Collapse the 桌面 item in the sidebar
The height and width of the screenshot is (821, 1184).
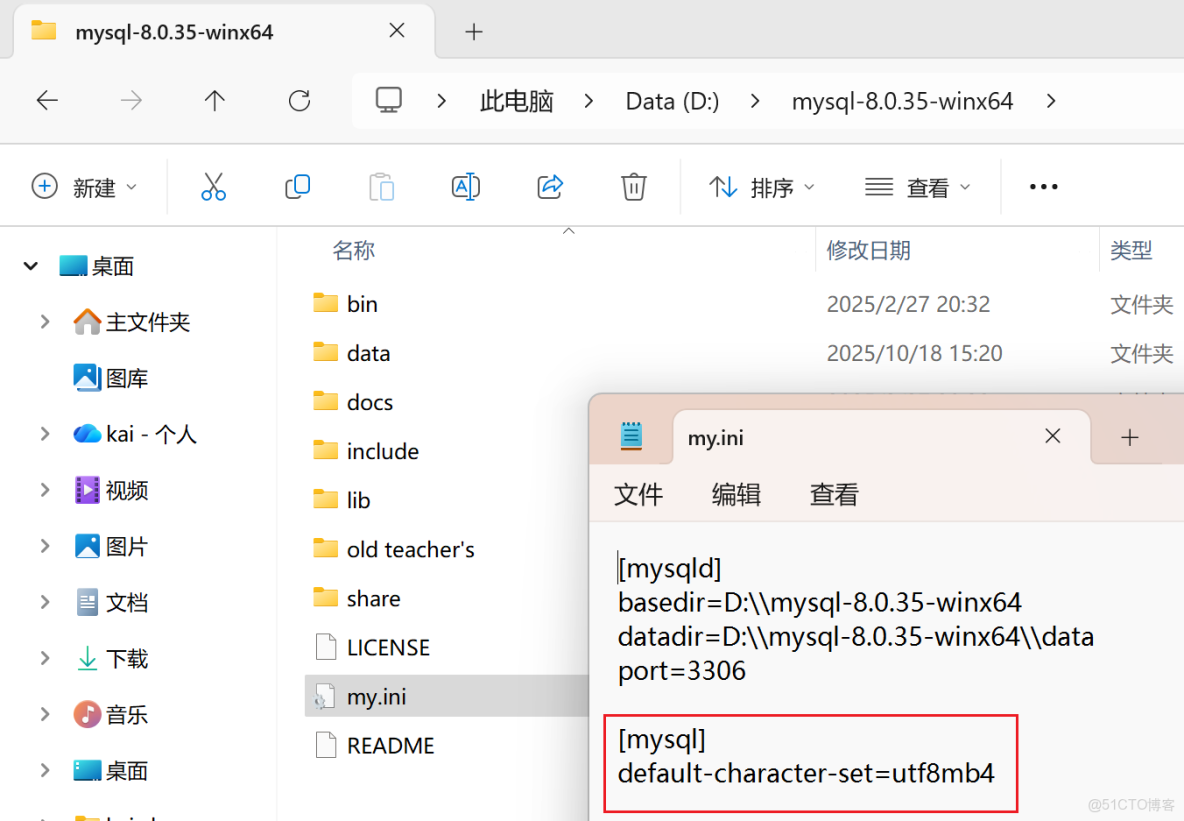[30, 265]
